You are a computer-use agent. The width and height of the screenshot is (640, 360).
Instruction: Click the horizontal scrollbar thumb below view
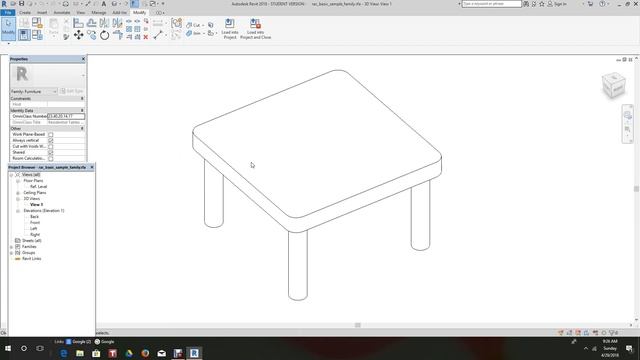coord(358,325)
